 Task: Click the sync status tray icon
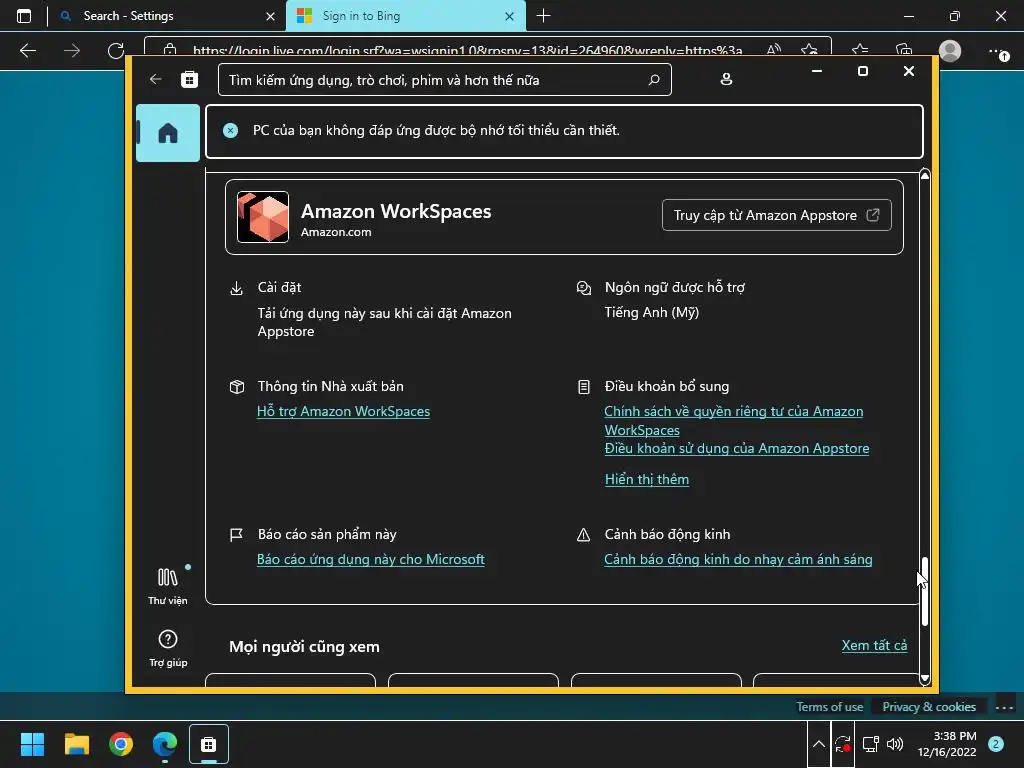pyautogui.click(x=842, y=744)
